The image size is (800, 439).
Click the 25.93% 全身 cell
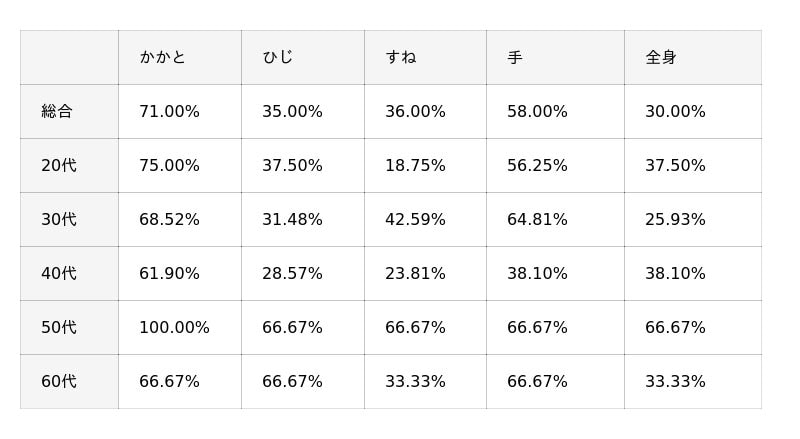tap(675, 219)
